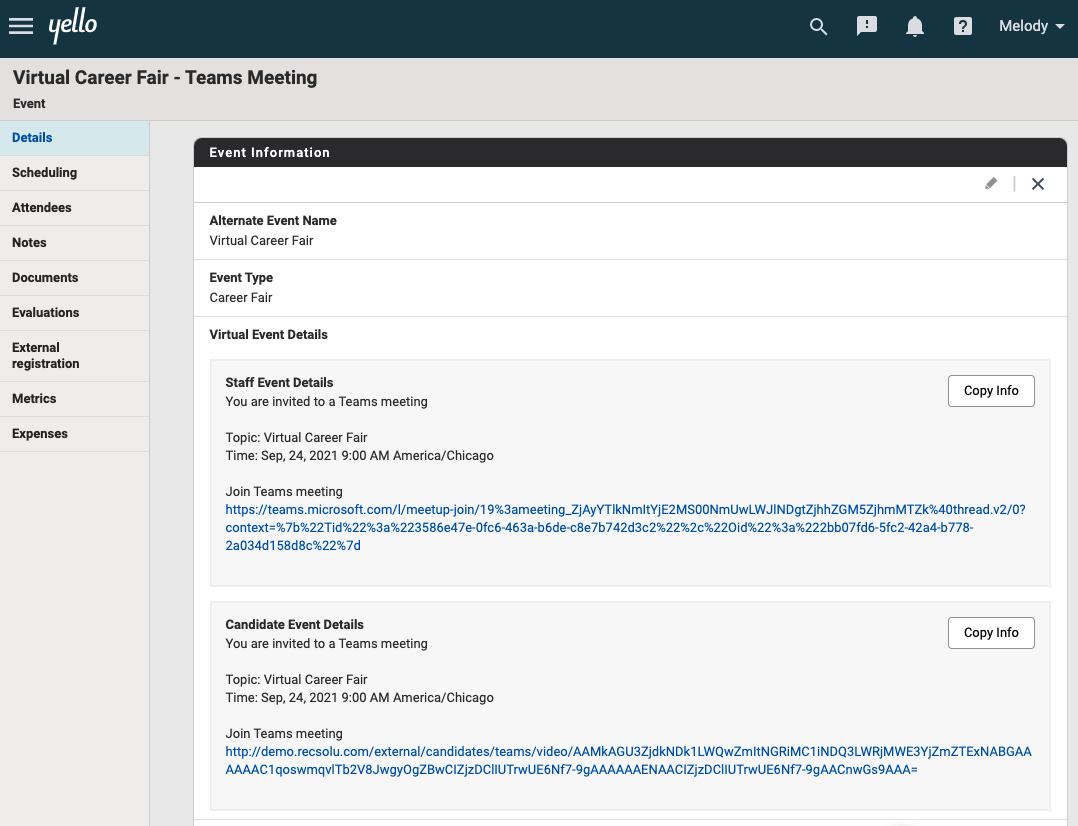This screenshot has width=1078, height=826.
Task: Open the navigation hamburger menu
Action: point(21,26)
